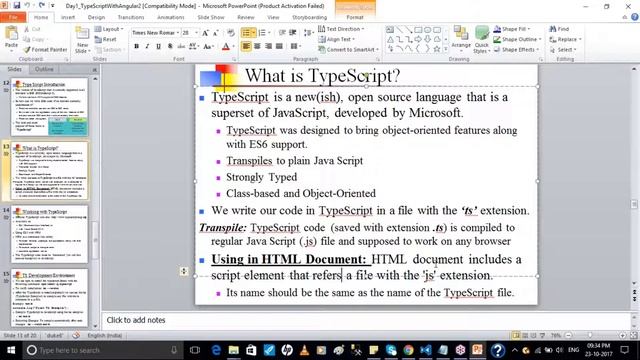Screen dimensions: 640x360
Task: Open the Font name combo box
Action: point(155,33)
